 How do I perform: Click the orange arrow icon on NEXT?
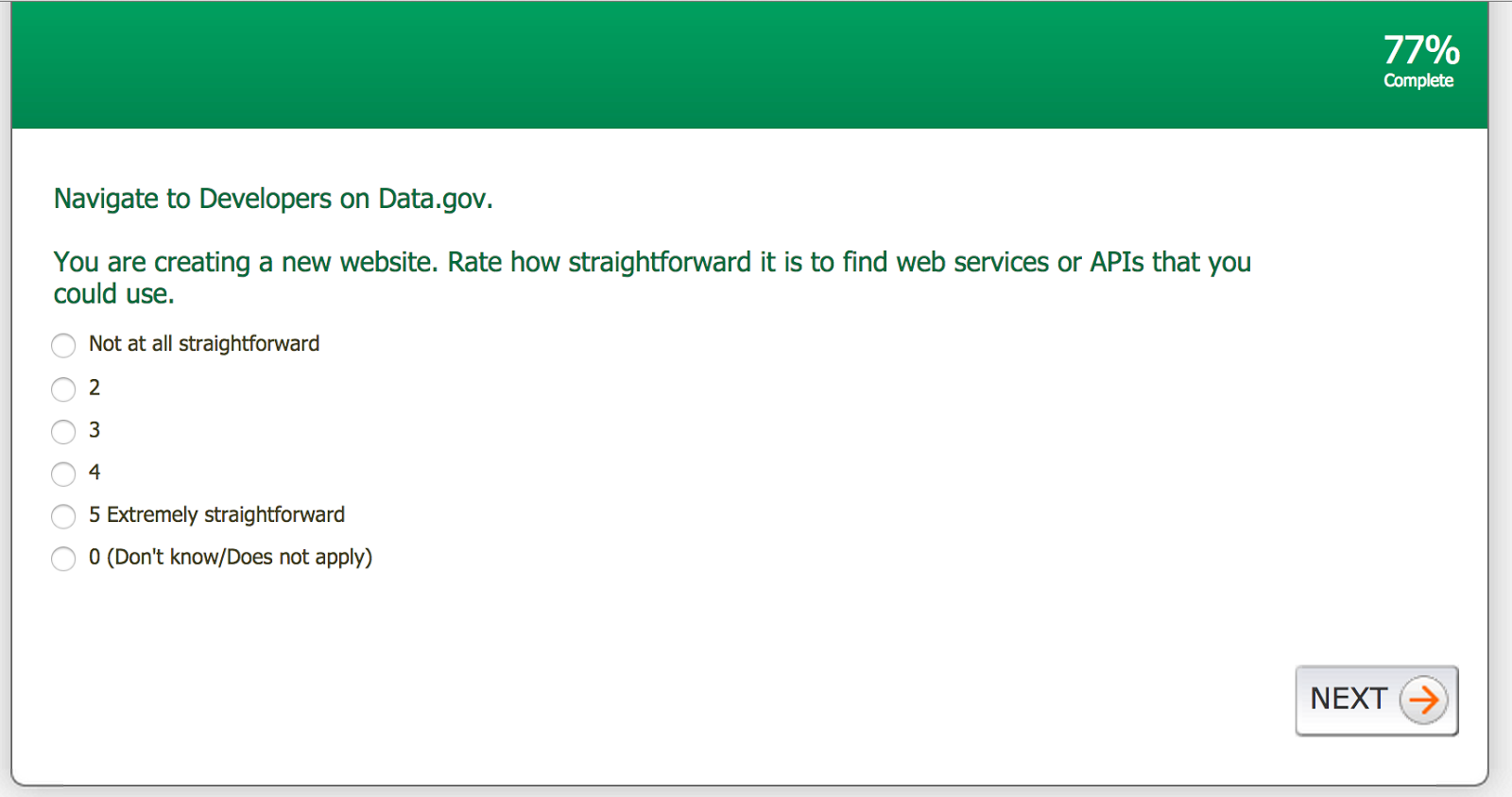[1423, 700]
